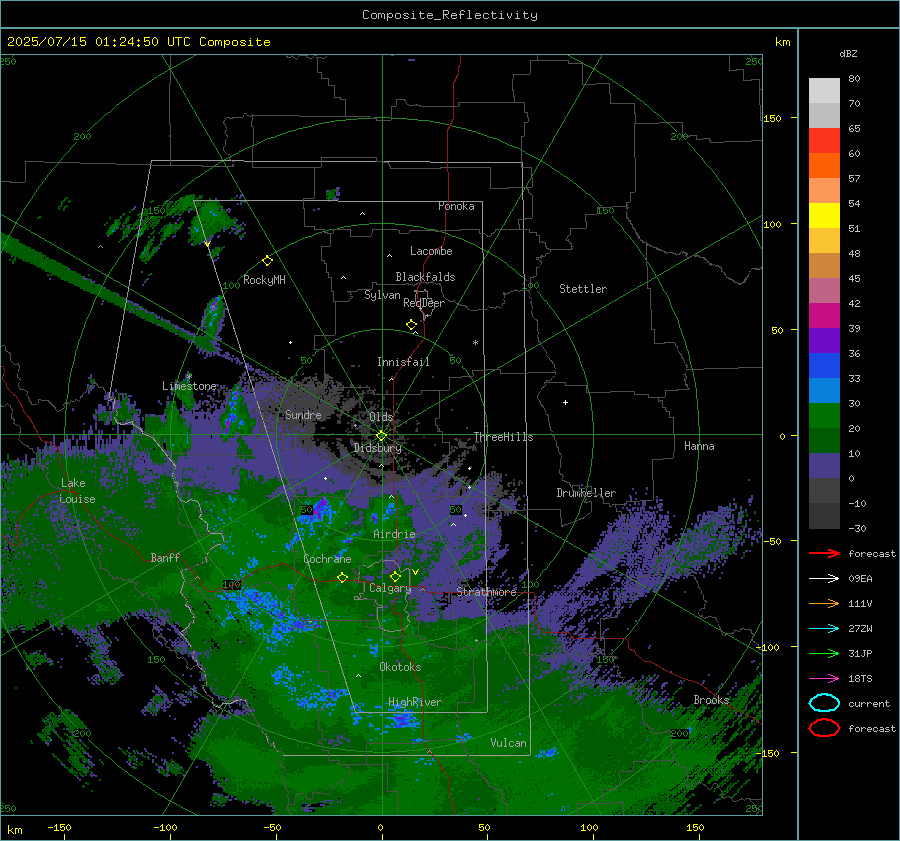Click the green 31JP arrow legend icon
Viewport: 900px width, 841px height.
pyautogui.click(x=824, y=653)
